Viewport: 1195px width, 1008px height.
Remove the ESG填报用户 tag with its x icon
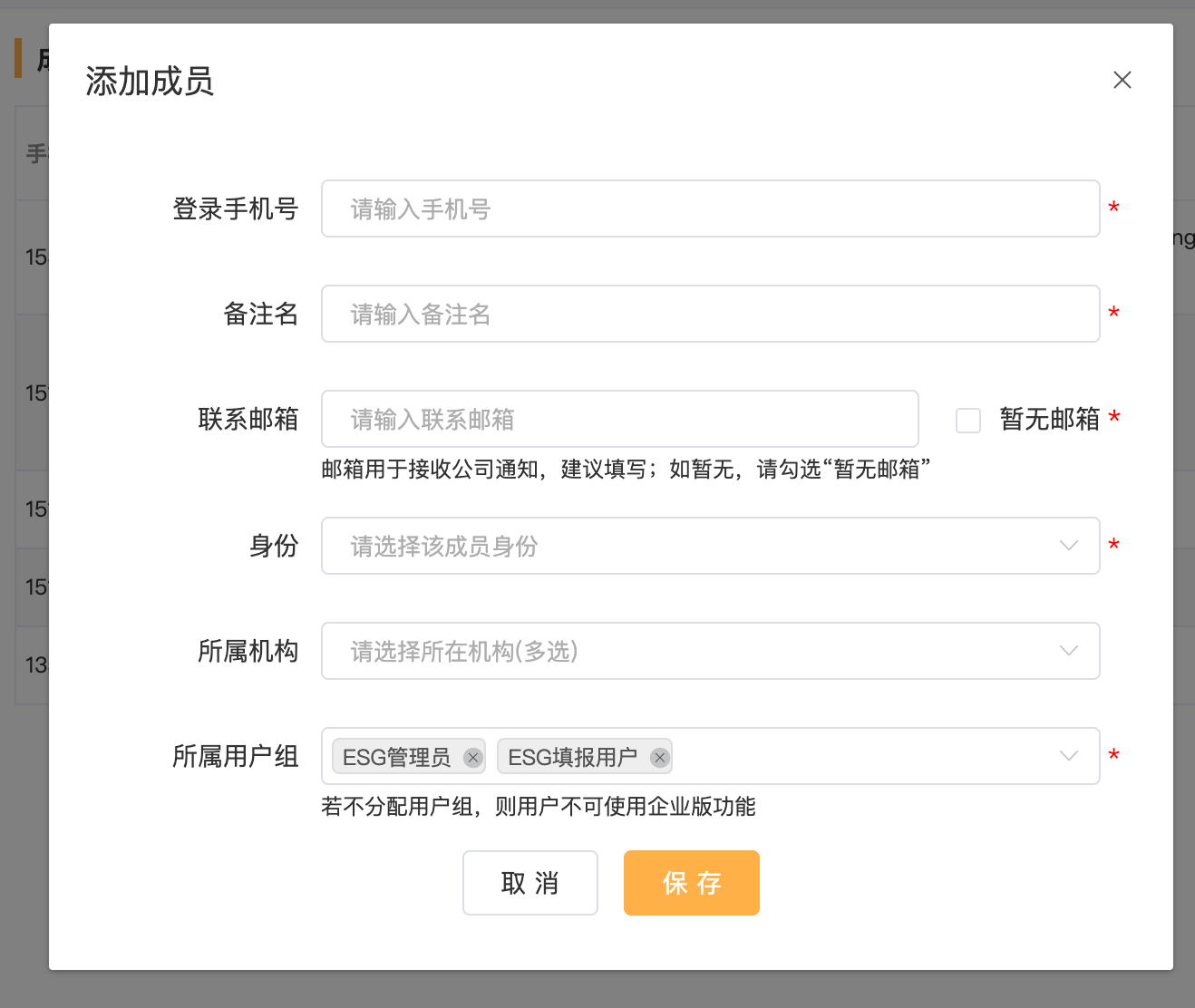pyautogui.click(x=659, y=758)
